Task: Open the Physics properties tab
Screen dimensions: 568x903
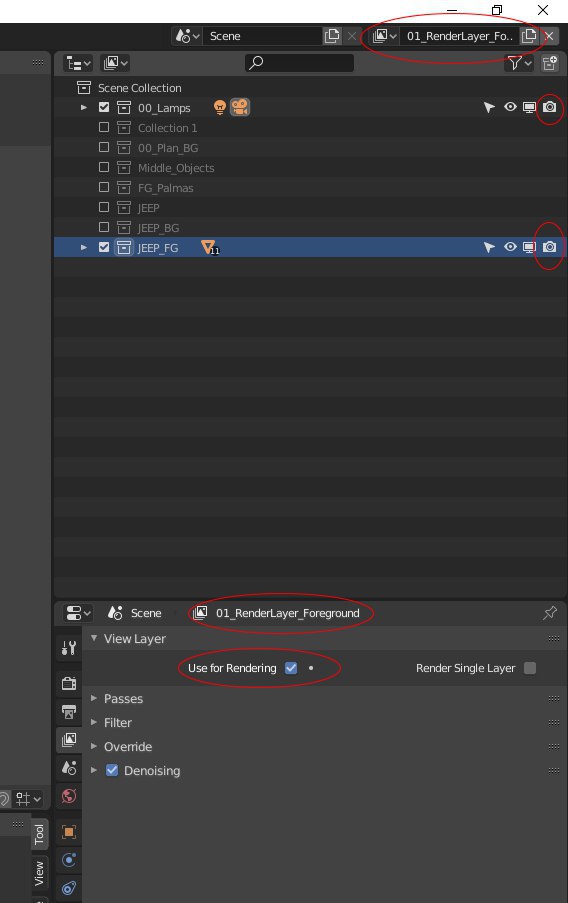Action: [x=69, y=860]
